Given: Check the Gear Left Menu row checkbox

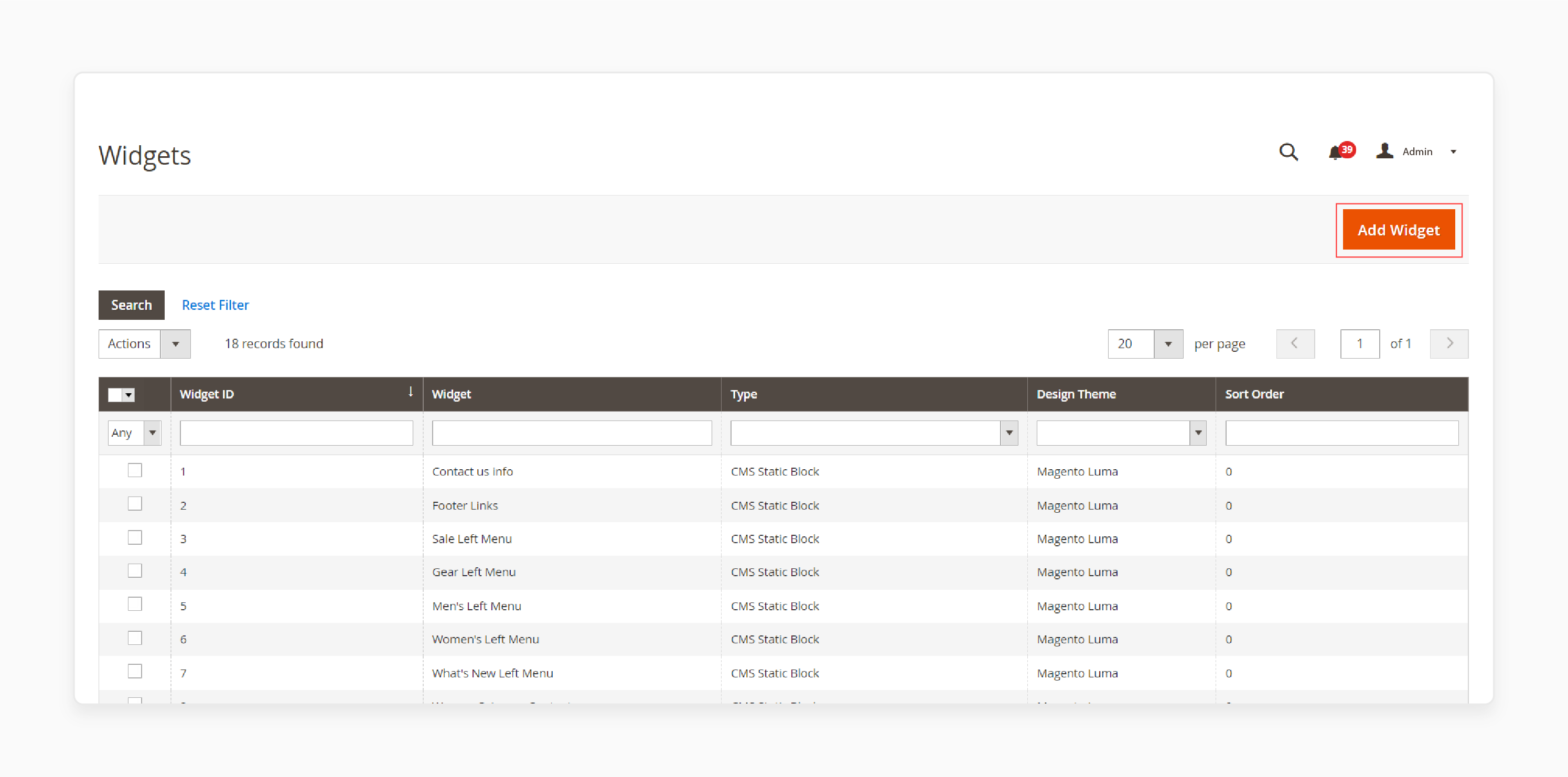Looking at the screenshot, I should [135, 571].
